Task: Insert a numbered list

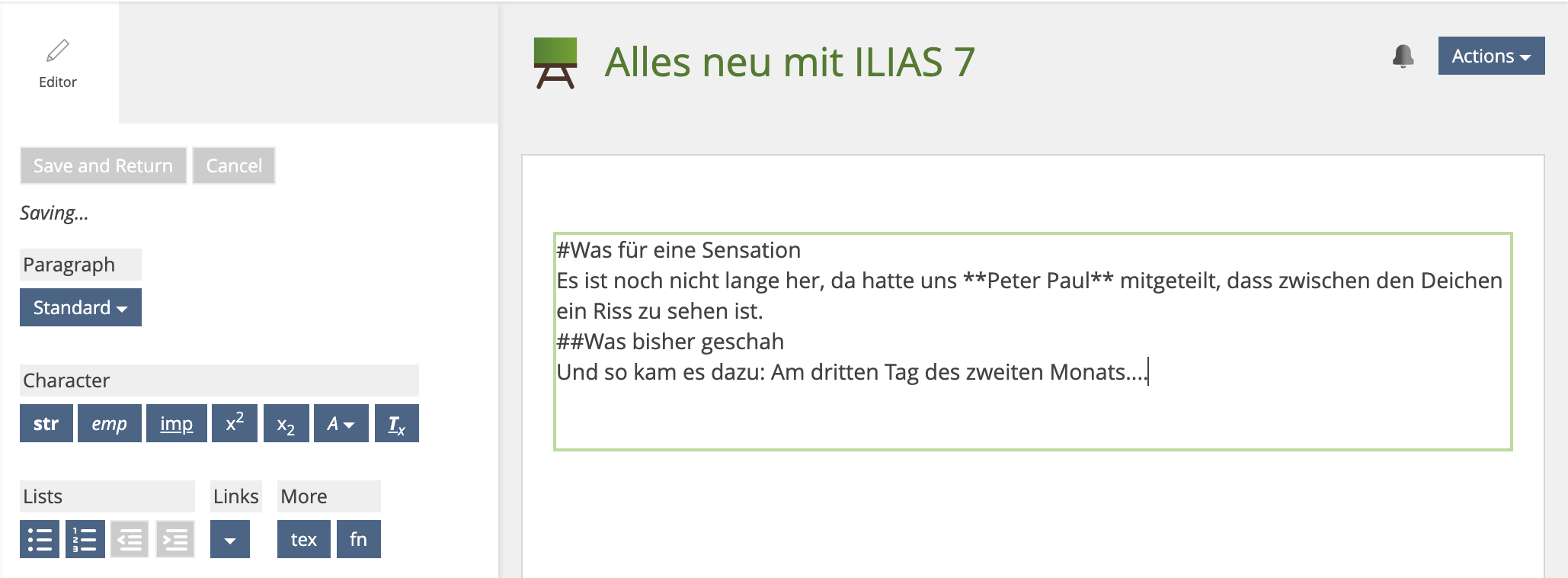Action: tap(85, 539)
